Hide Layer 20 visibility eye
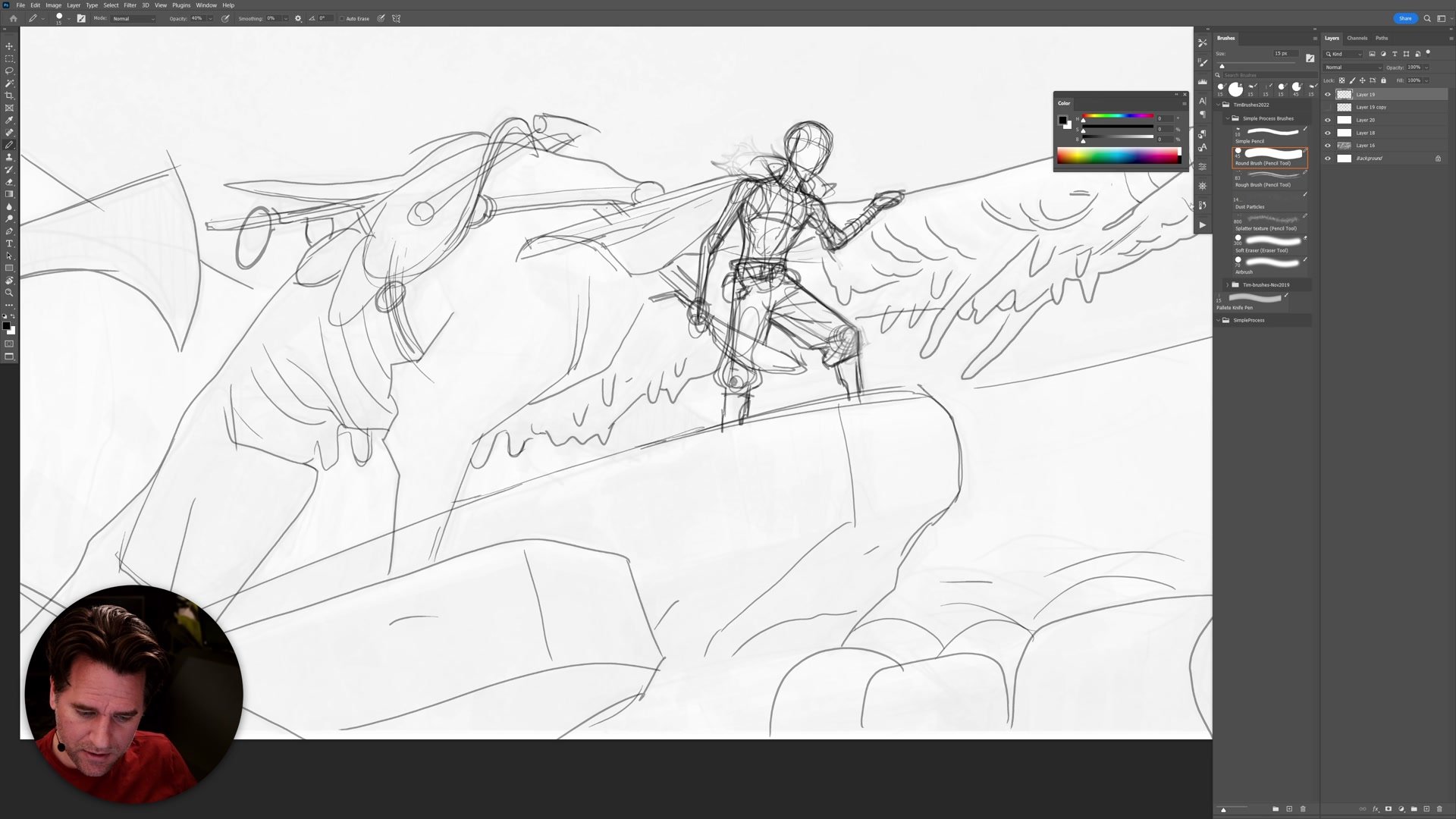Viewport: 1456px width, 819px height. point(1327,120)
